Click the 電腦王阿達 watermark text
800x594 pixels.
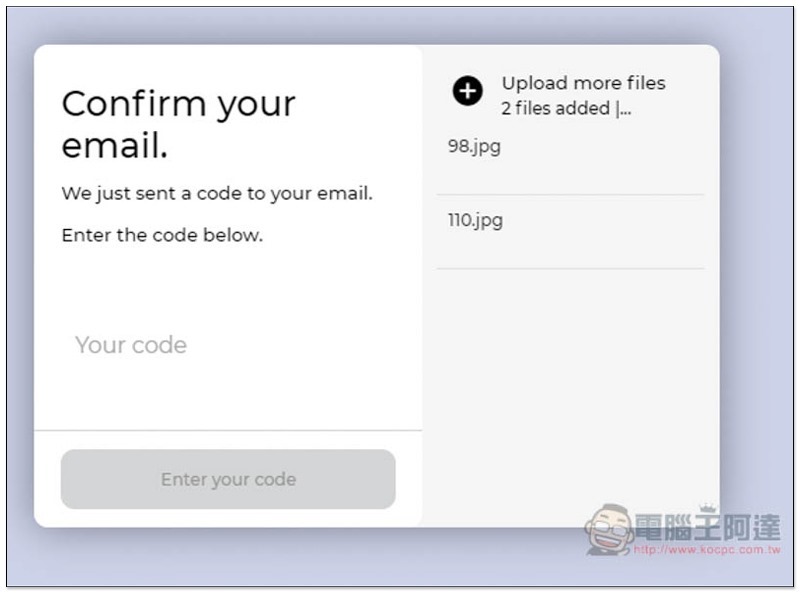708,527
